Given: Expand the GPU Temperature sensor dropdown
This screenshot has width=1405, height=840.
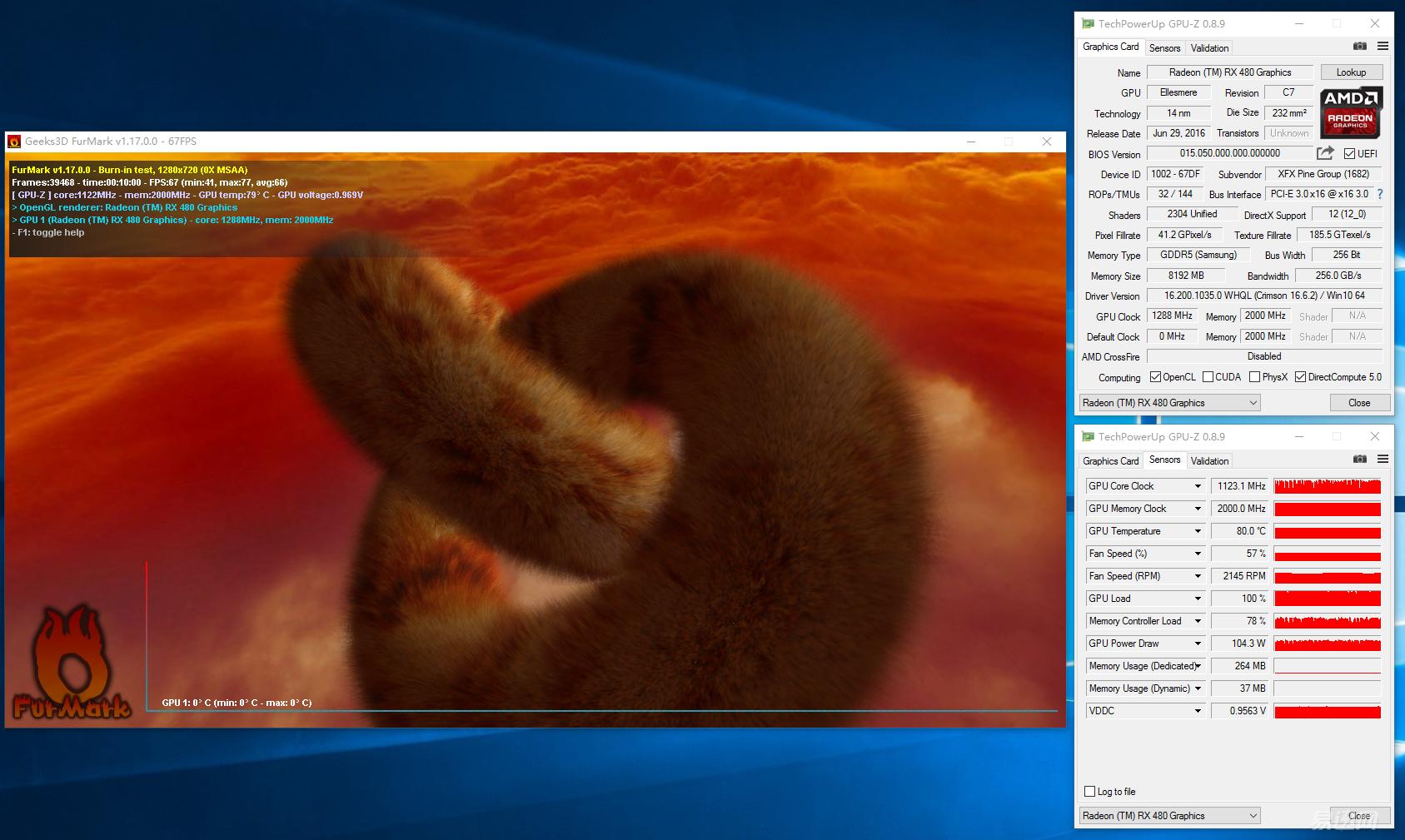Looking at the screenshot, I should pos(1198,531).
